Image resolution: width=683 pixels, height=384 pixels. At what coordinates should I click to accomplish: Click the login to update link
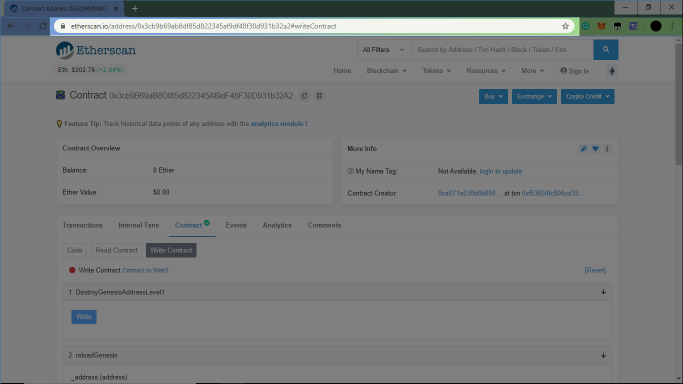point(501,171)
